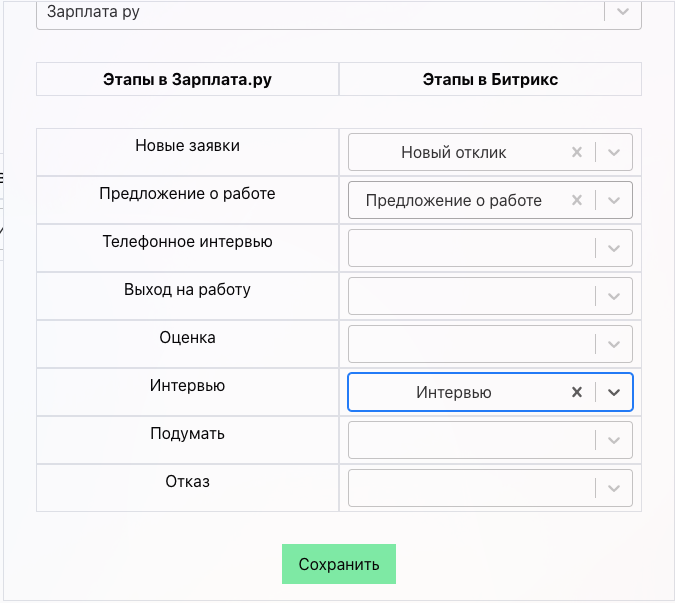Expand the Отказ stage dropdown

coord(614,488)
